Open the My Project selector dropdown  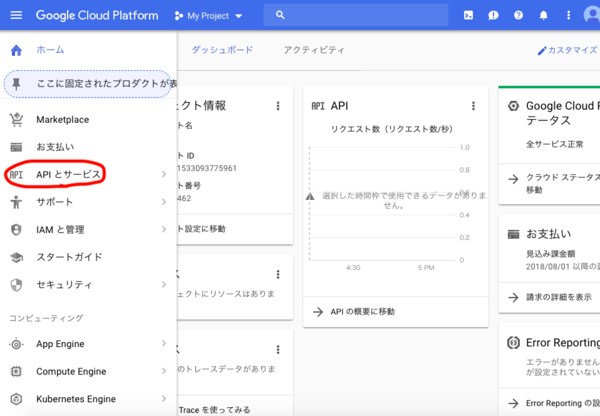209,16
